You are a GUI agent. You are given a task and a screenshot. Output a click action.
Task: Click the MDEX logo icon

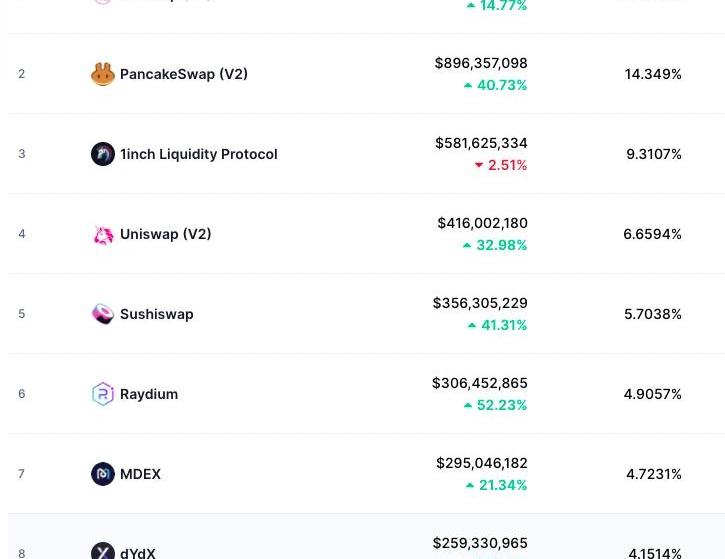[x=103, y=474]
